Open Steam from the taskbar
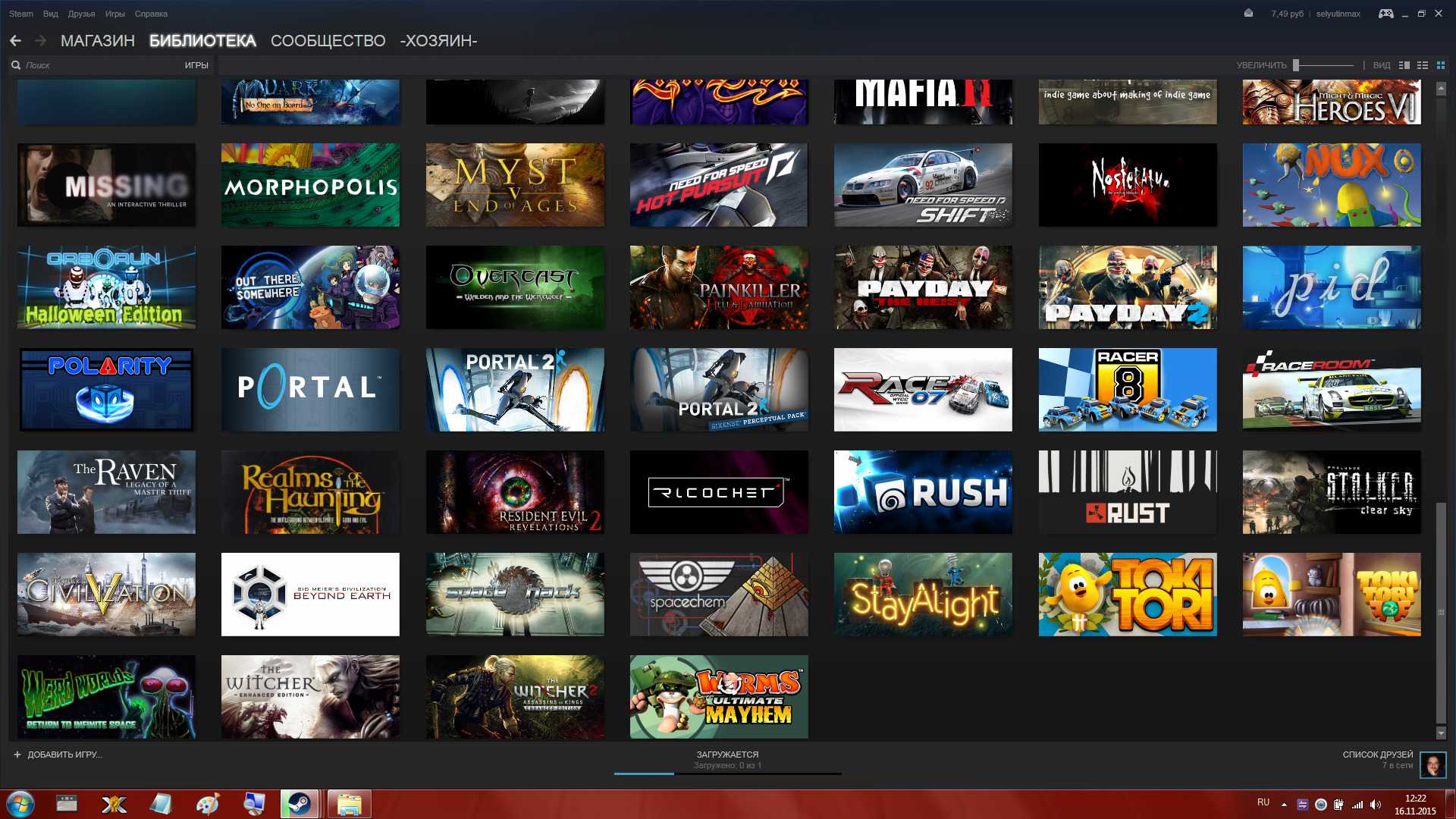The width and height of the screenshot is (1456, 819). (x=299, y=804)
